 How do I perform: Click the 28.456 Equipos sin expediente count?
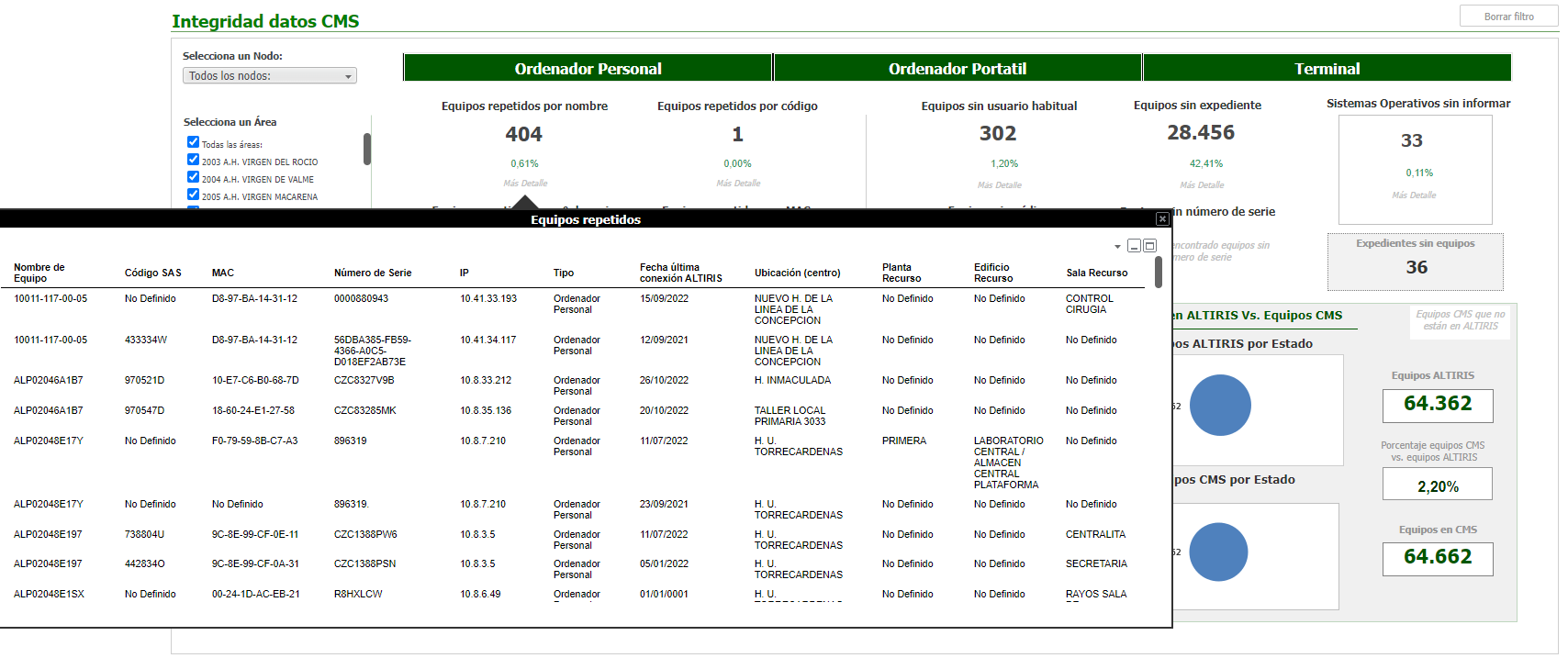(x=1201, y=133)
